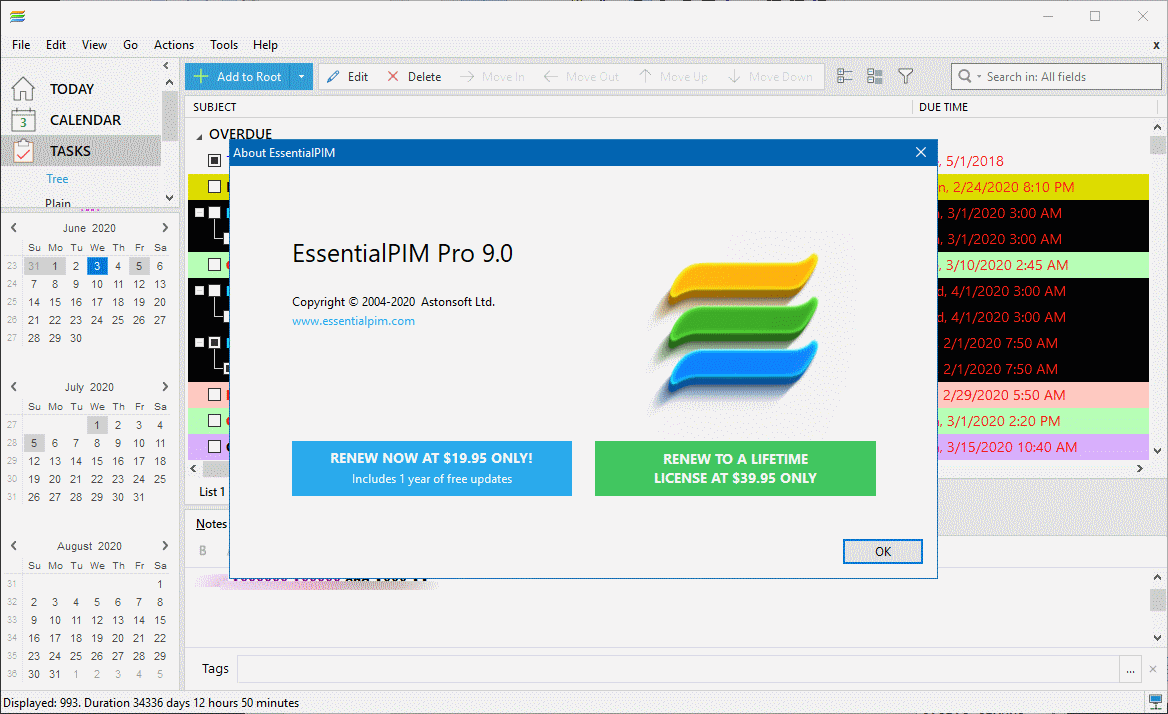The width and height of the screenshot is (1168, 714).
Task: Collapse the navigation pane with chevron
Action: 166,66
